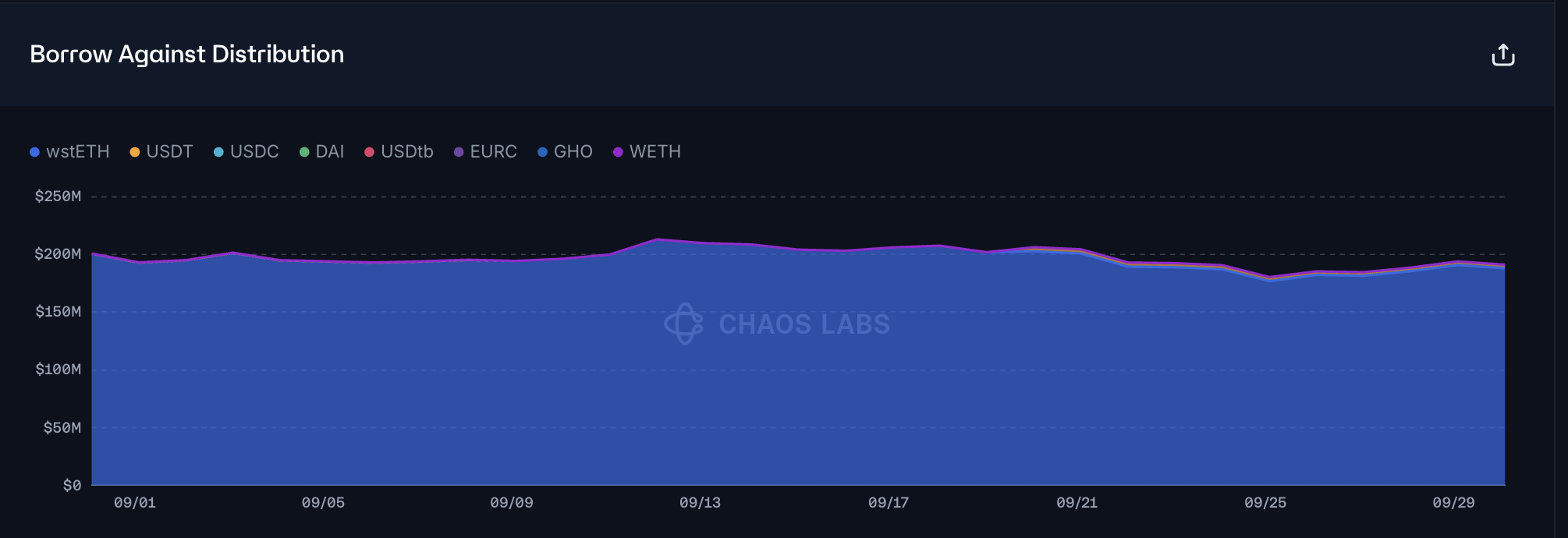Screen dimensions: 1568x538
Task: Toggle USDC series in legend
Action: 247,152
